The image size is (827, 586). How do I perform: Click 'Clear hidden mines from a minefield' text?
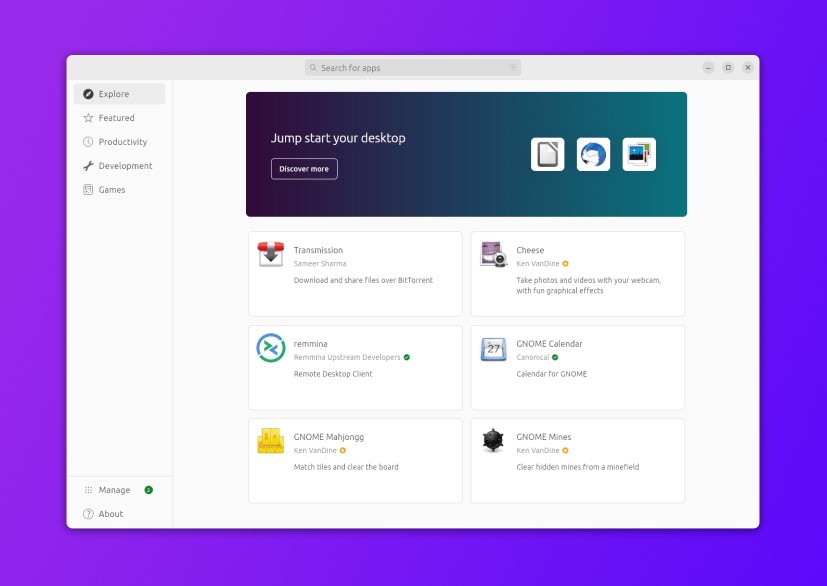[x=578, y=467]
